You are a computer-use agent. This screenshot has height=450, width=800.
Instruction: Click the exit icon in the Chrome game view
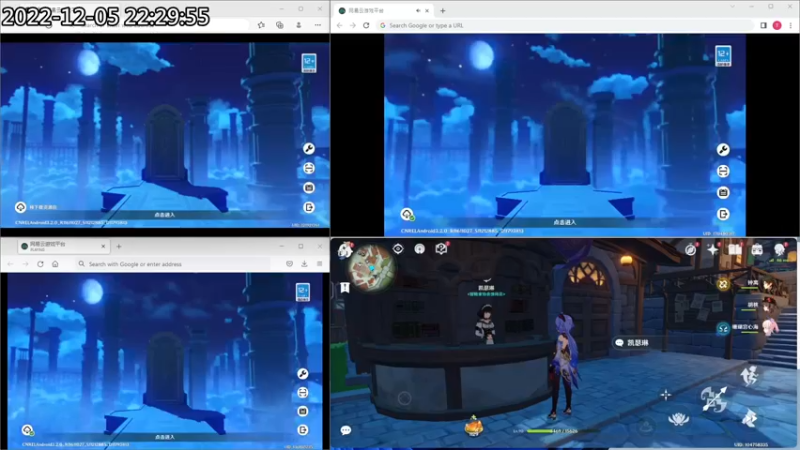click(723, 214)
